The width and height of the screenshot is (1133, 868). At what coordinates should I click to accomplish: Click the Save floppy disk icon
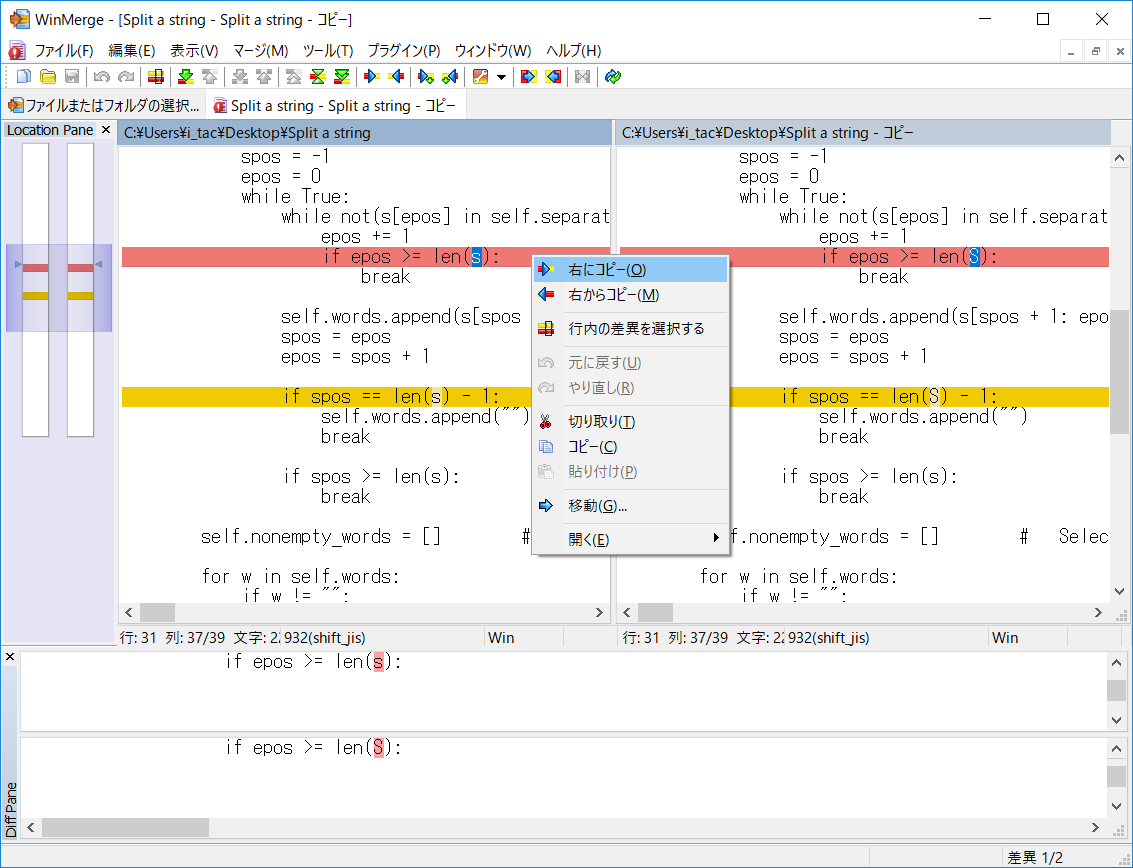click(x=72, y=76)
